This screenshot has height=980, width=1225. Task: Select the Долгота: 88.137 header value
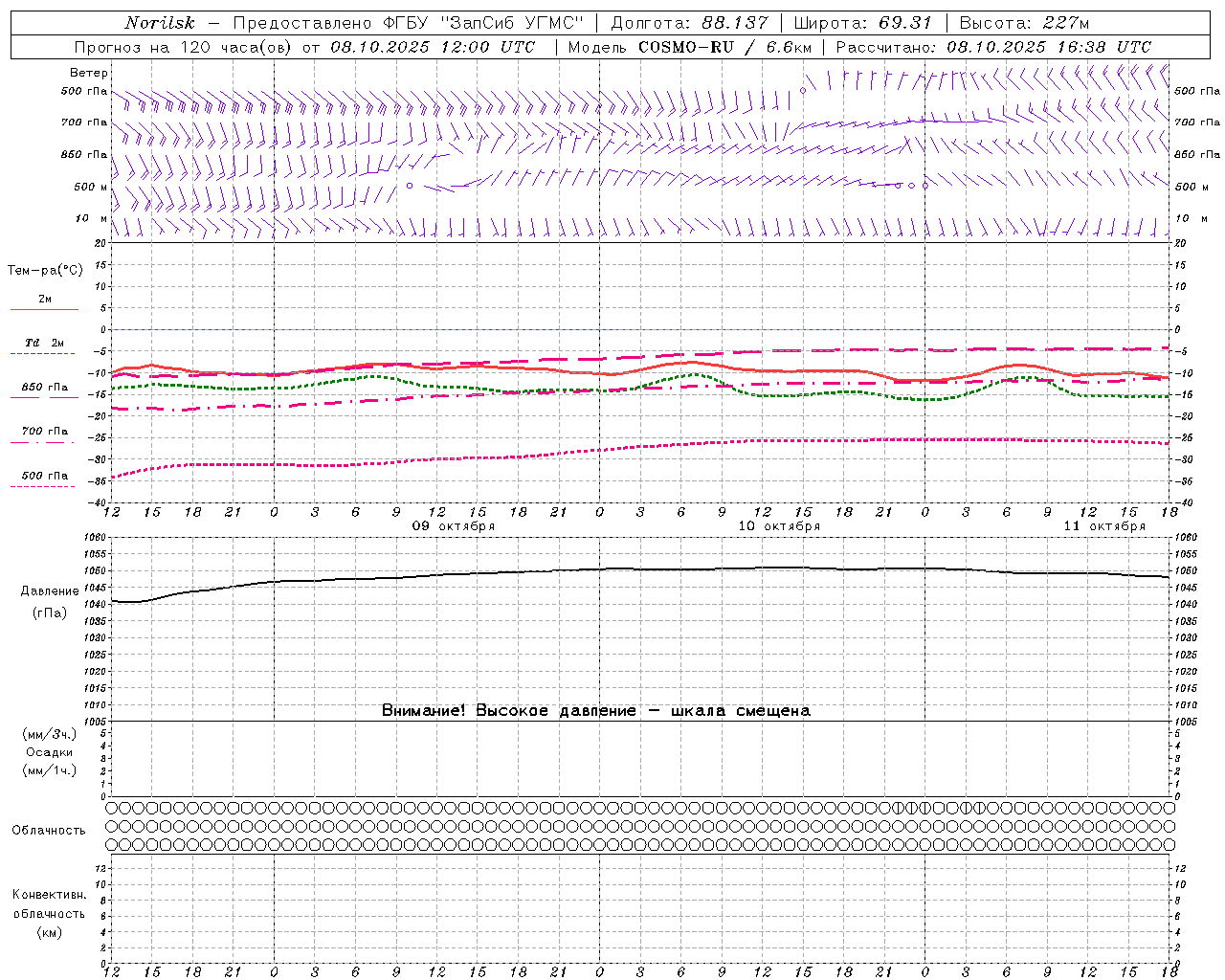[x=690, y=23]
